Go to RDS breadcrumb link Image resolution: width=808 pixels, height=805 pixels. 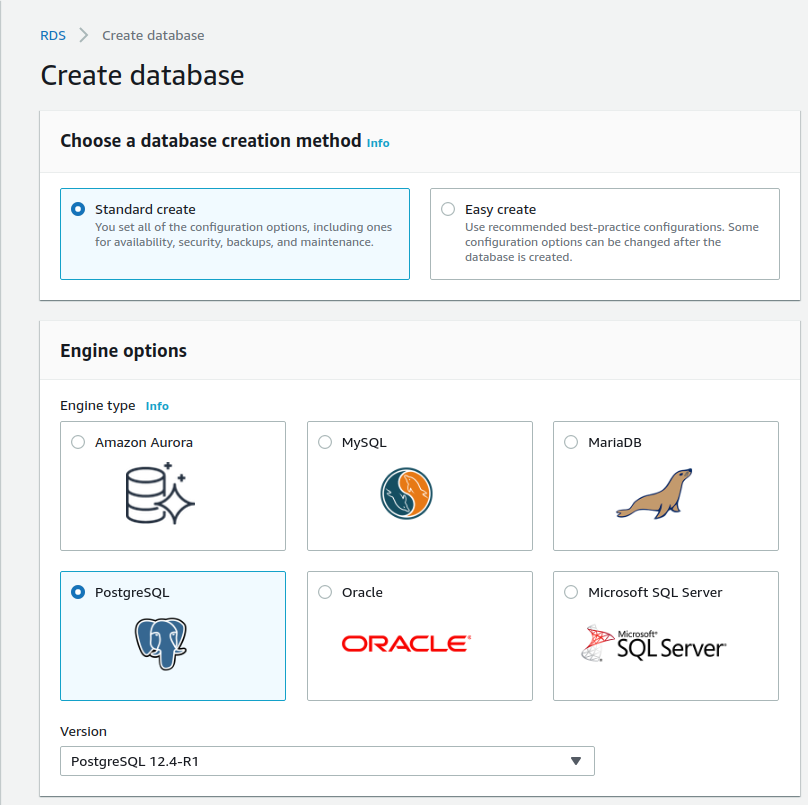(53, 36)
